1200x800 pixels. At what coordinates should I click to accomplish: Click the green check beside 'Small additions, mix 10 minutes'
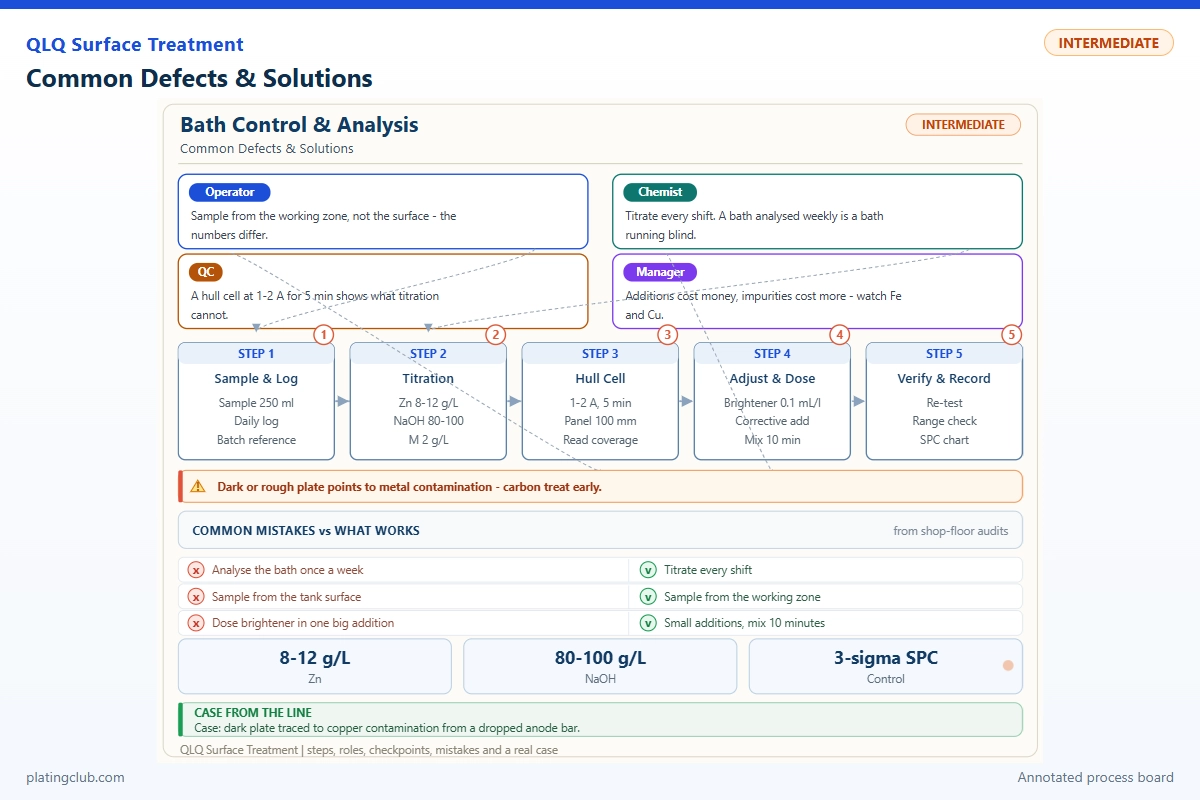648,623
